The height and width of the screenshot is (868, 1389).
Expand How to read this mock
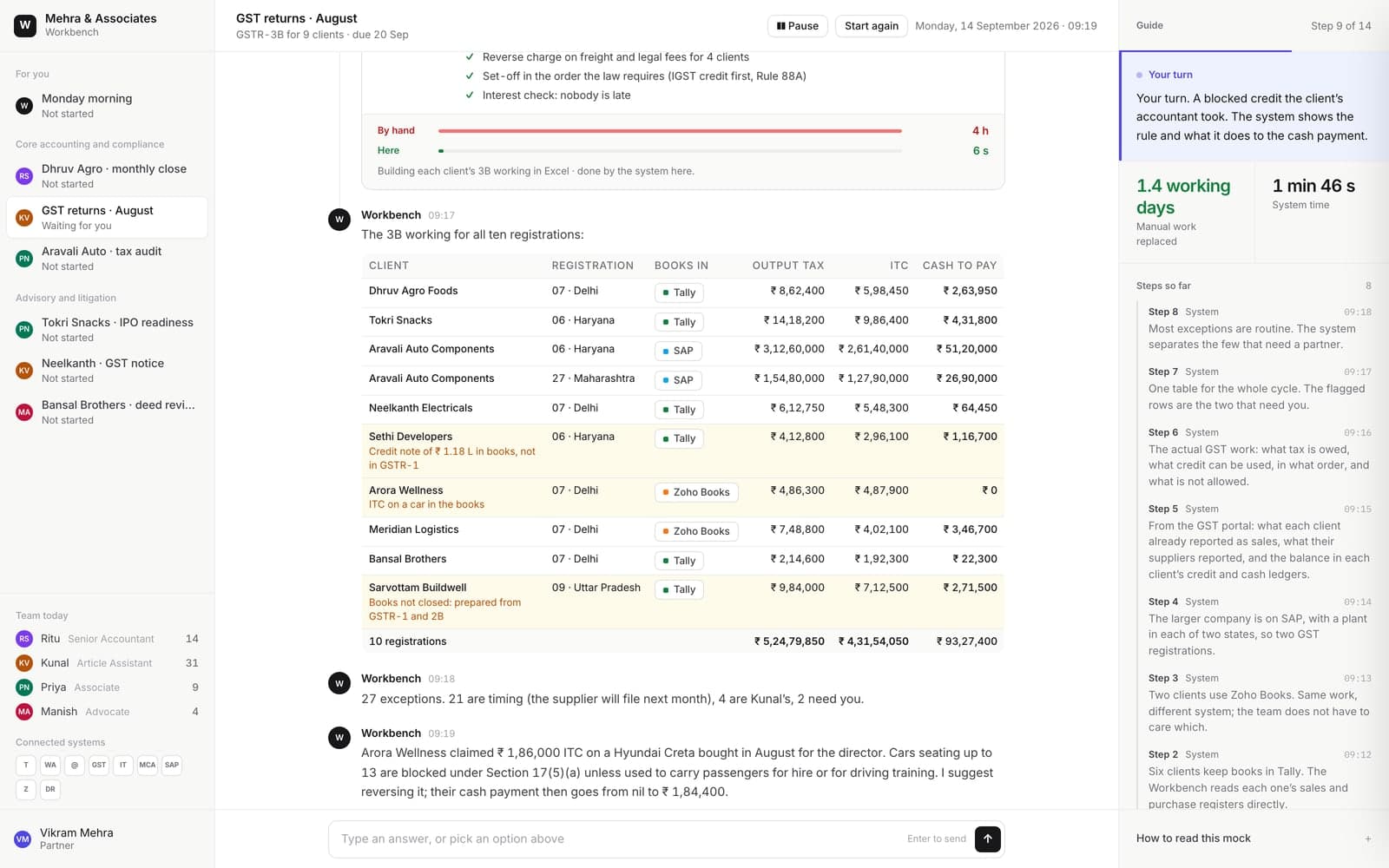click(x=1254, y=838)
